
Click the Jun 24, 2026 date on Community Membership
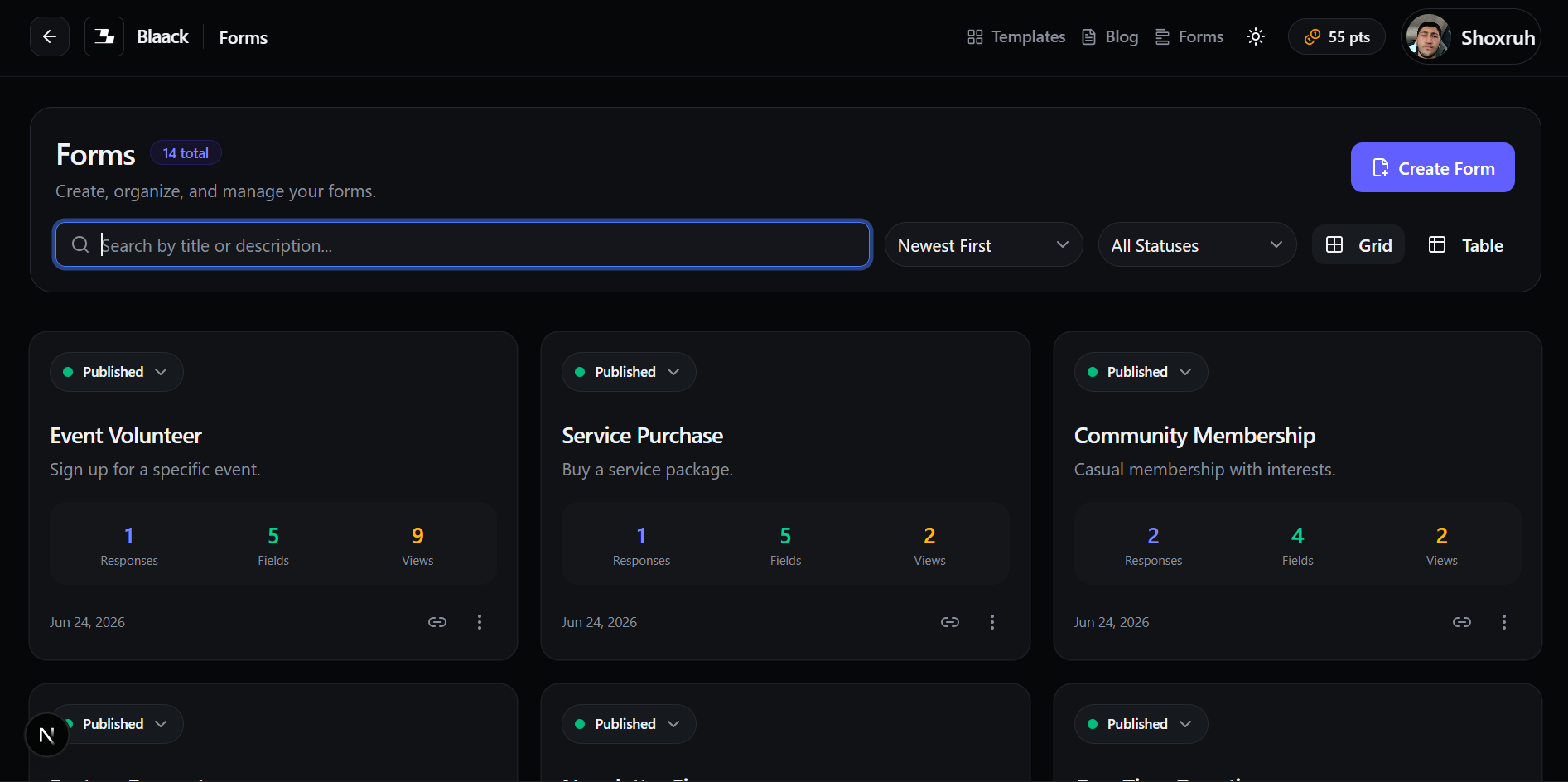[1112, 622]
